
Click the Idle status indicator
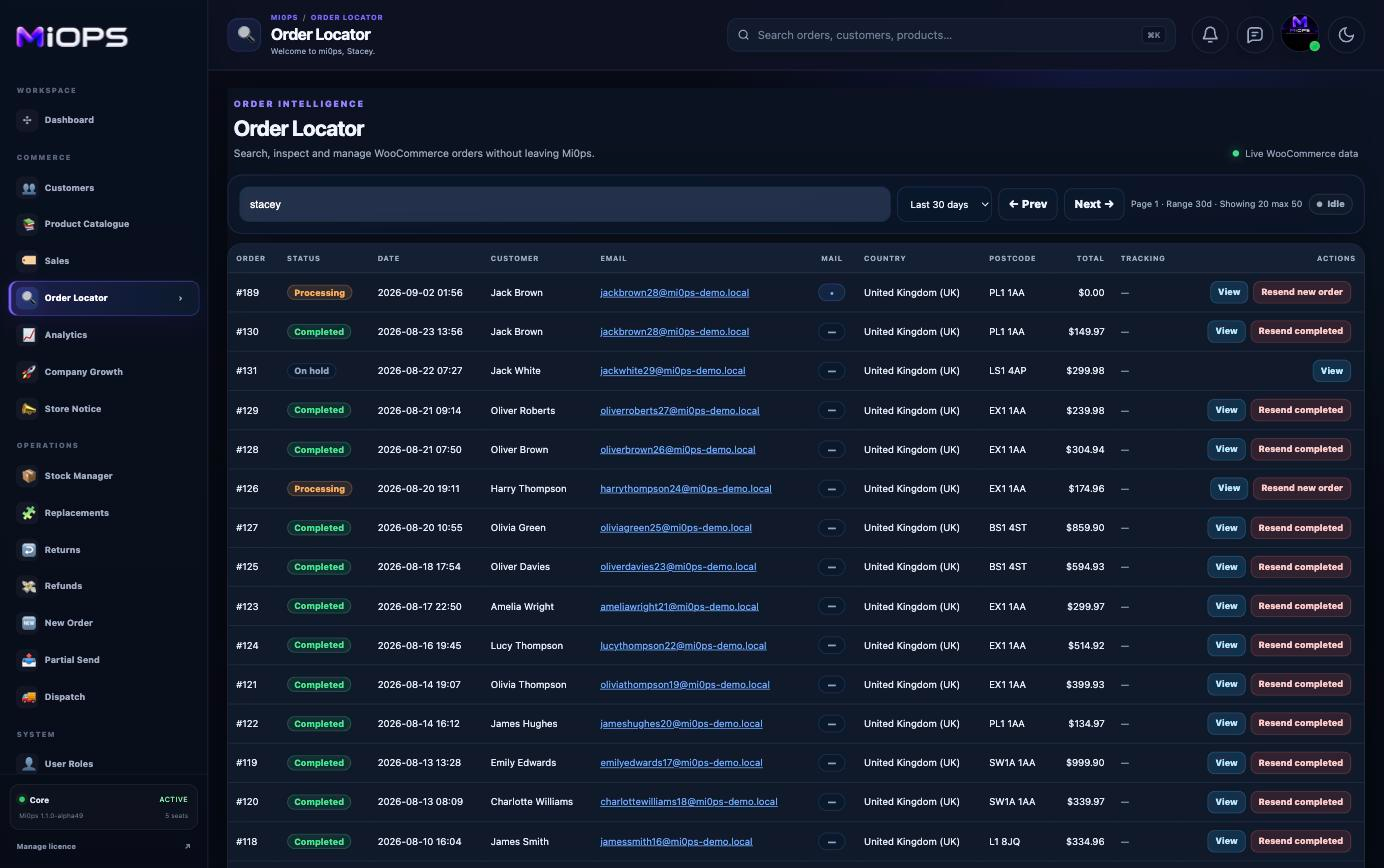point(1331,204)
